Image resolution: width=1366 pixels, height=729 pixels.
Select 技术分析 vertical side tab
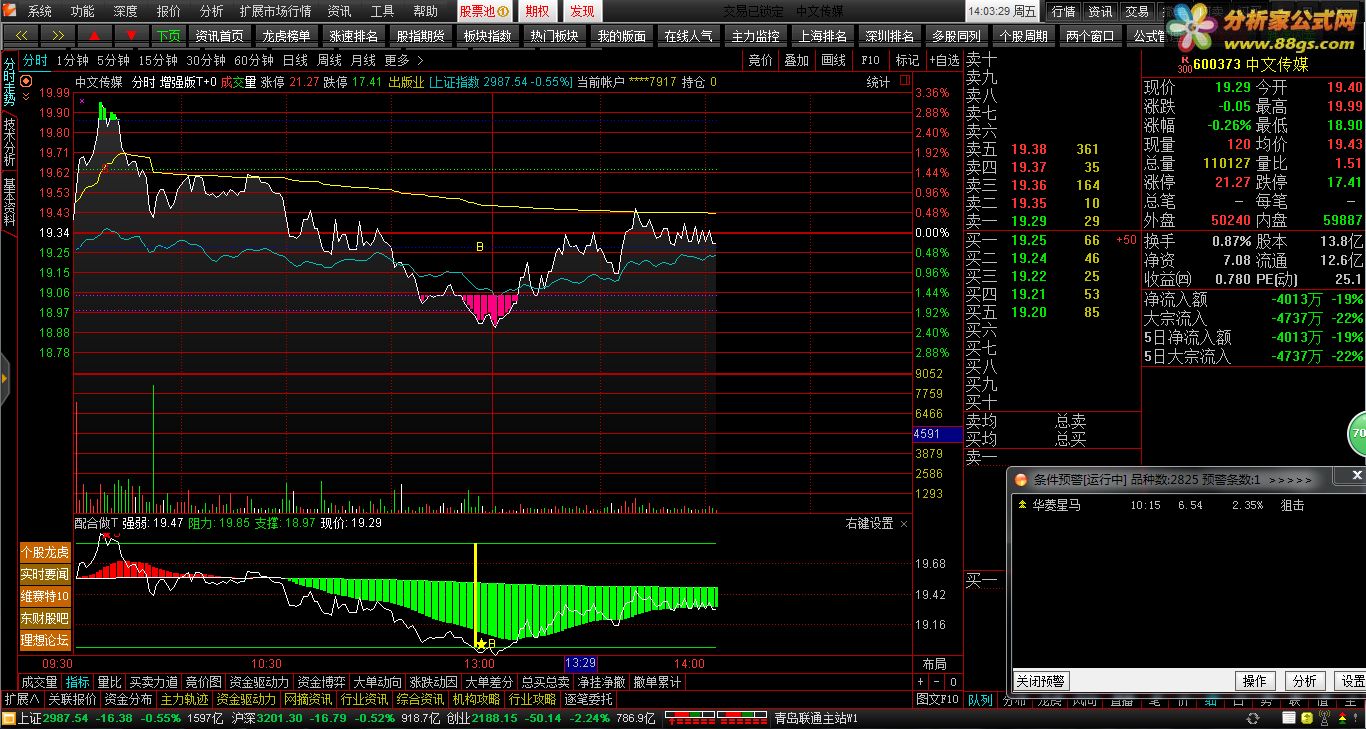[x=9, y=143]
